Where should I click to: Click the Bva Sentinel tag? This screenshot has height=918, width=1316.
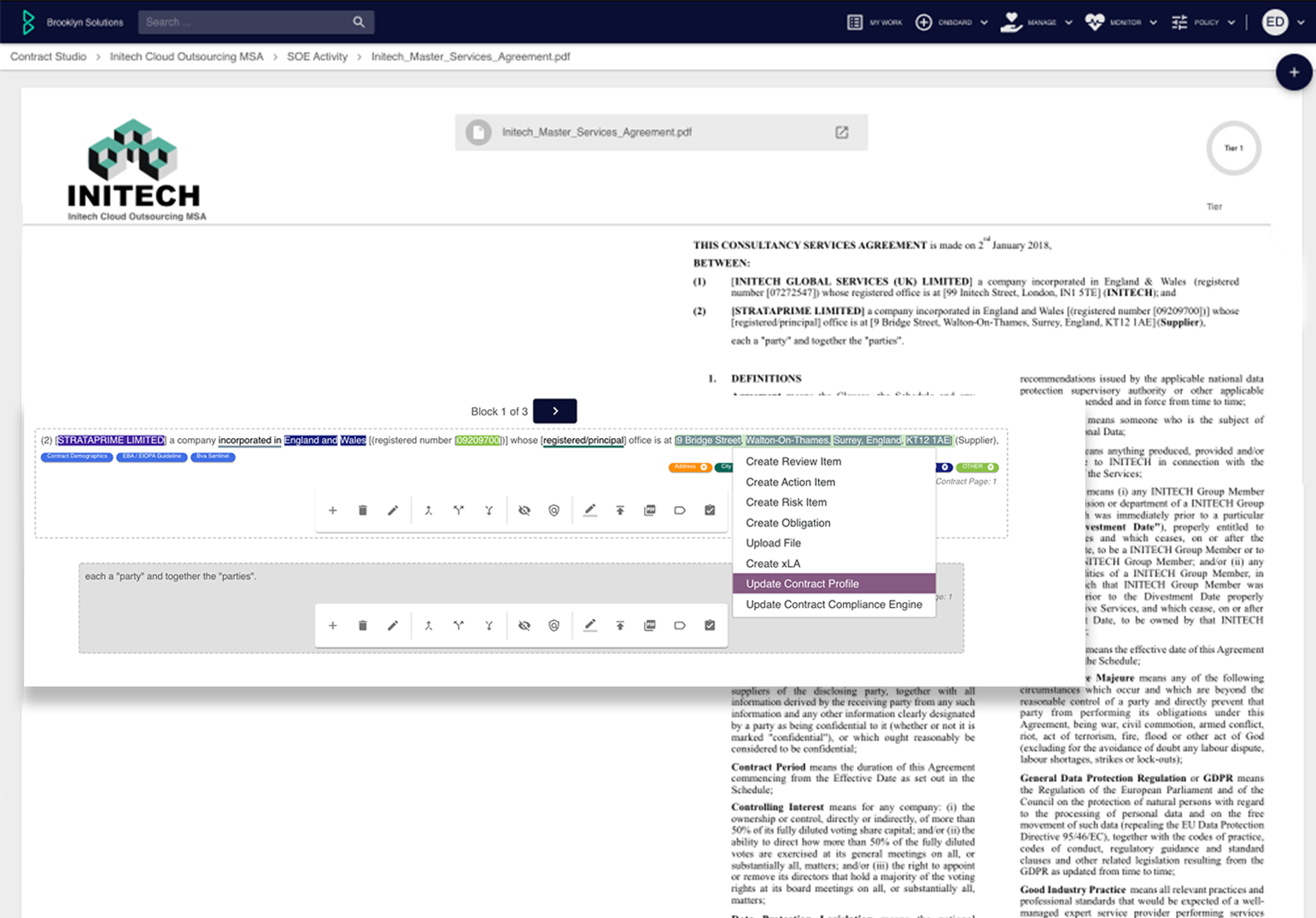(213, 457)
